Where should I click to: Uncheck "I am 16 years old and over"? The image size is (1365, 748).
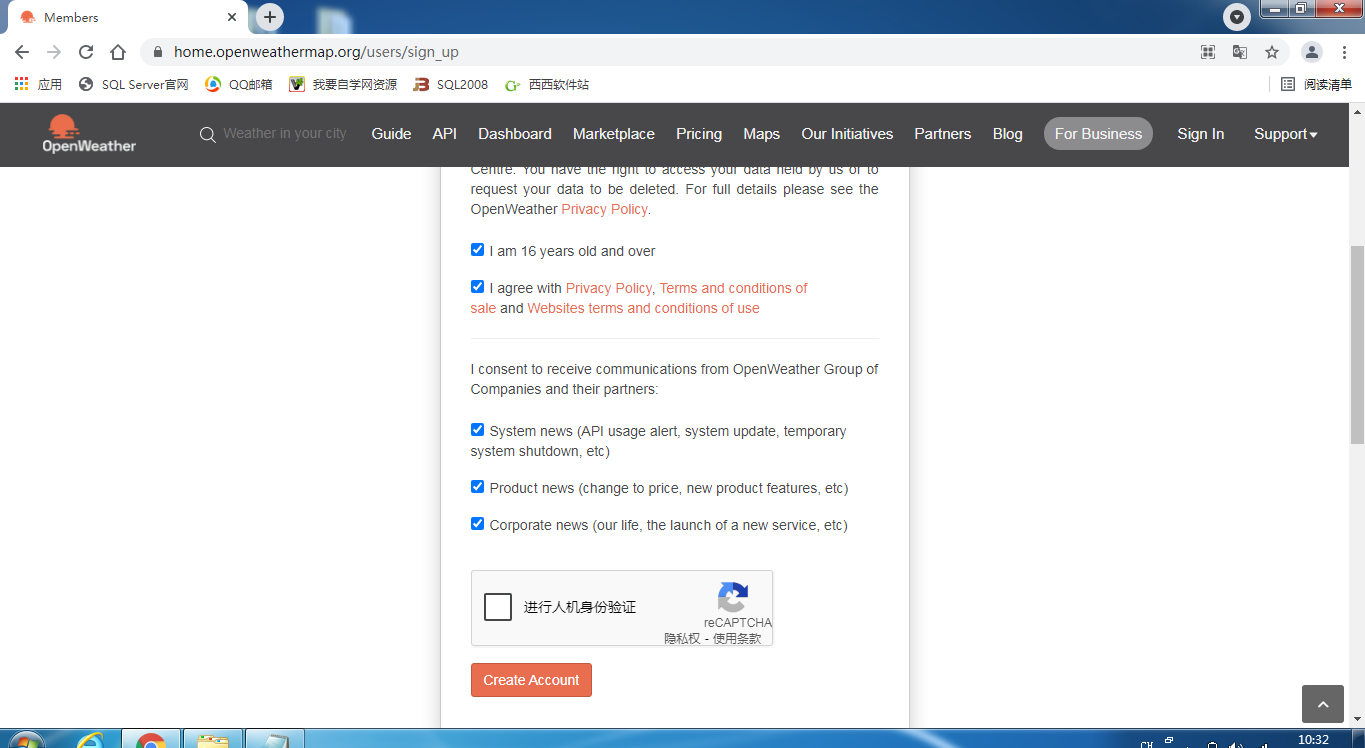(x=478, y=250)
